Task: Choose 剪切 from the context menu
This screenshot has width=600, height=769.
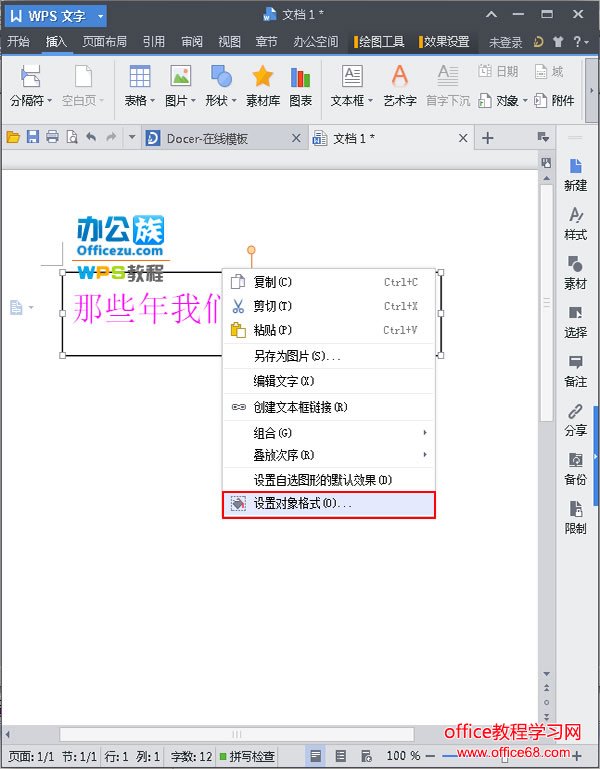Action: point(329,306)
